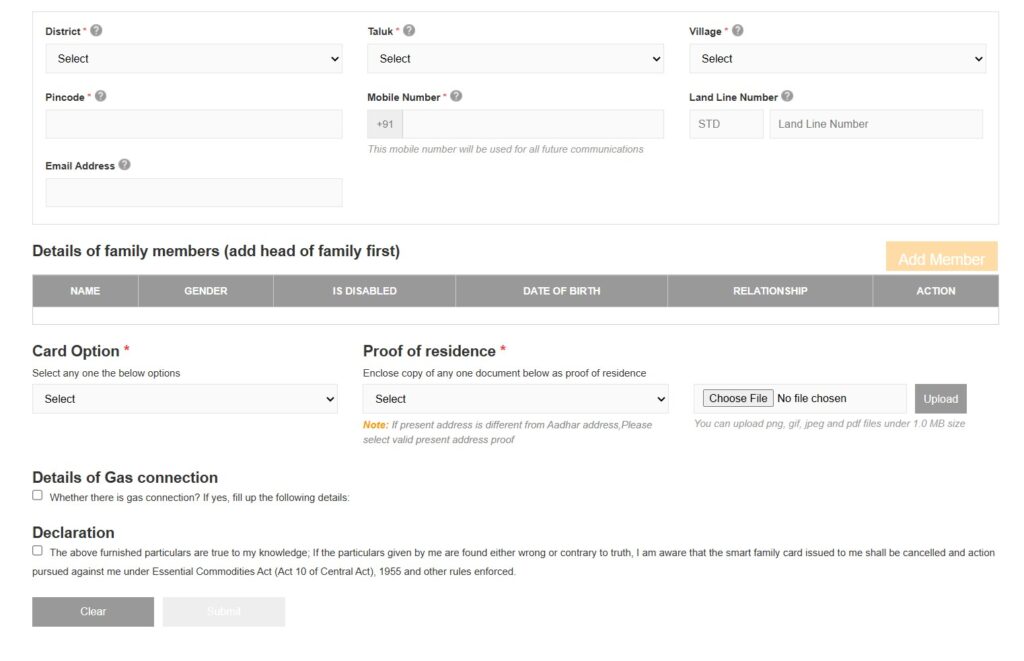
Task: Open the help tooltip beside District
Action: [95, 31]
